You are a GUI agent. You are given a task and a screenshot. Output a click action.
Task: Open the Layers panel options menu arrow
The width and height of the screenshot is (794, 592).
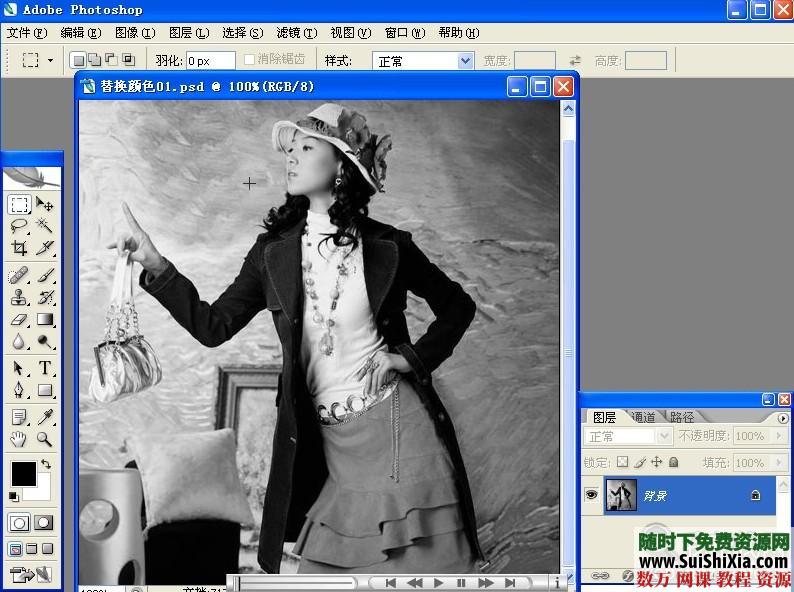(x=782, y=417)
